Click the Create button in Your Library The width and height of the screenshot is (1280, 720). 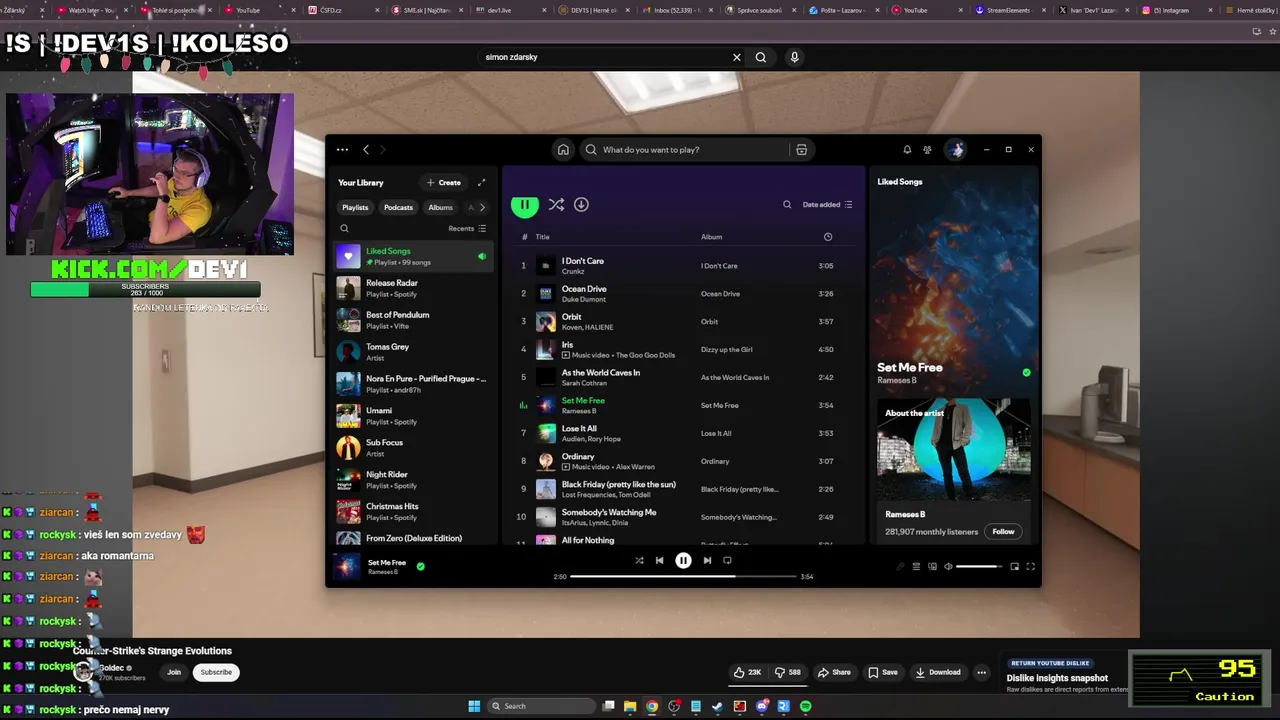point(443,183)
